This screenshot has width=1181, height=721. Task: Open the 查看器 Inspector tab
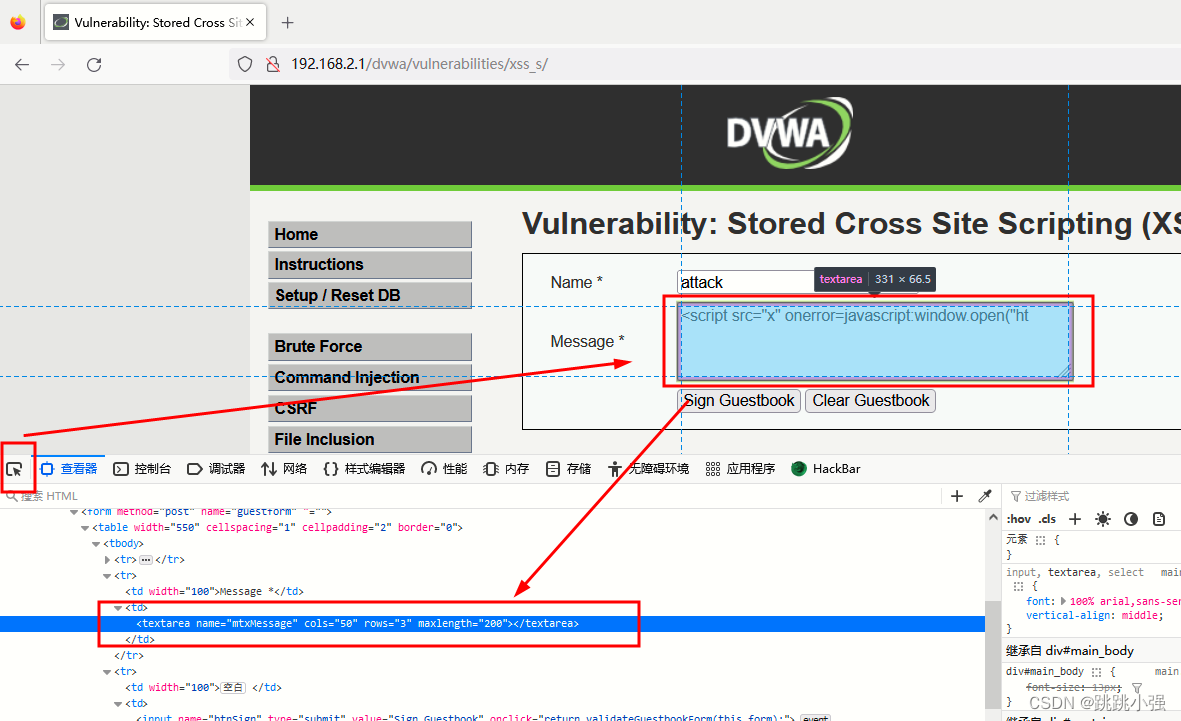[69, 469]
